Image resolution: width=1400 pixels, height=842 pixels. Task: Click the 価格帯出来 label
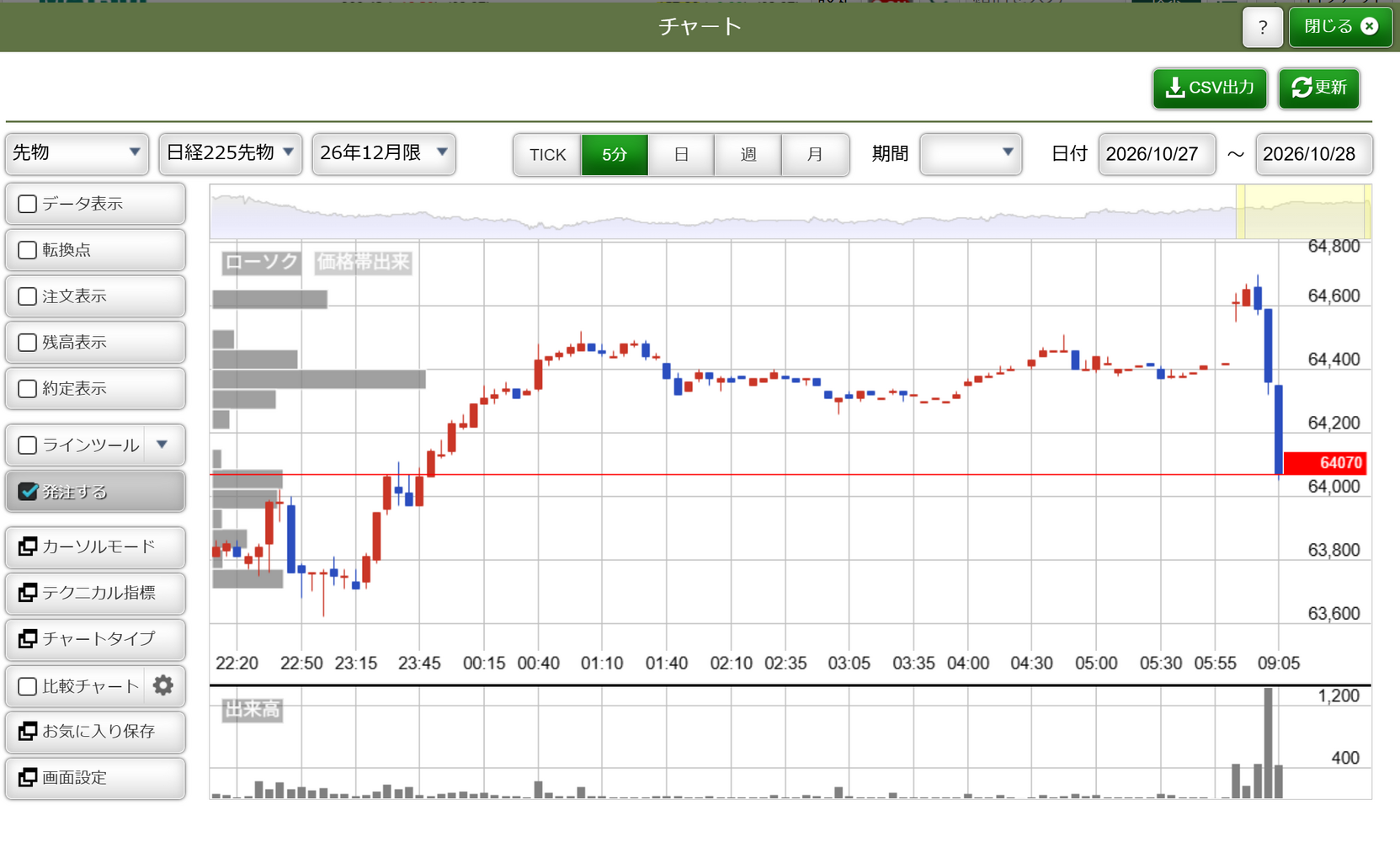pos(363,263)
